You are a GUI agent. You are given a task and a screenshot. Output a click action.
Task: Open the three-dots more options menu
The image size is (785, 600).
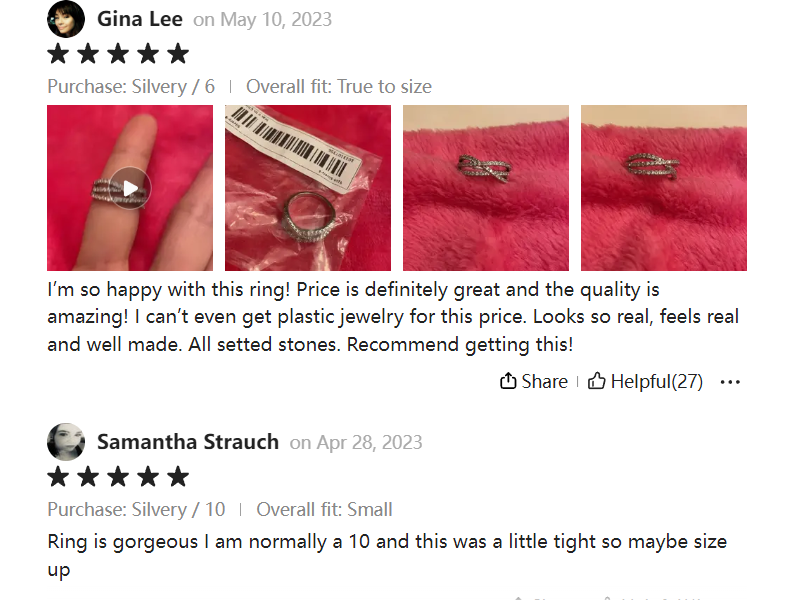pyautogui.click(x=730, y=382)
